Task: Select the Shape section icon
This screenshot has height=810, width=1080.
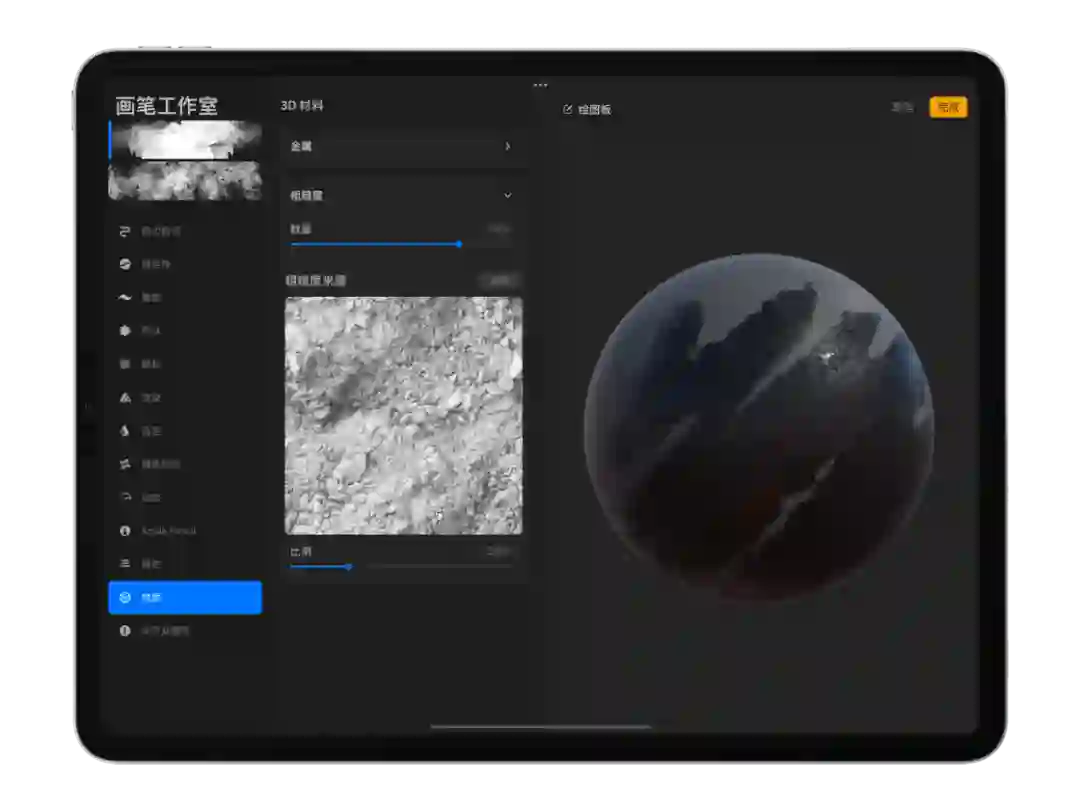Action: coord(125,331)
